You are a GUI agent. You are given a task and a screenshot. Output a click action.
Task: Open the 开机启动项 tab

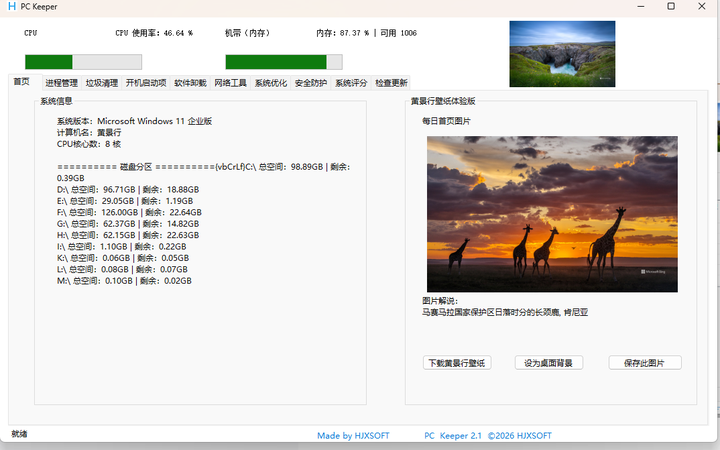point(146,83)
